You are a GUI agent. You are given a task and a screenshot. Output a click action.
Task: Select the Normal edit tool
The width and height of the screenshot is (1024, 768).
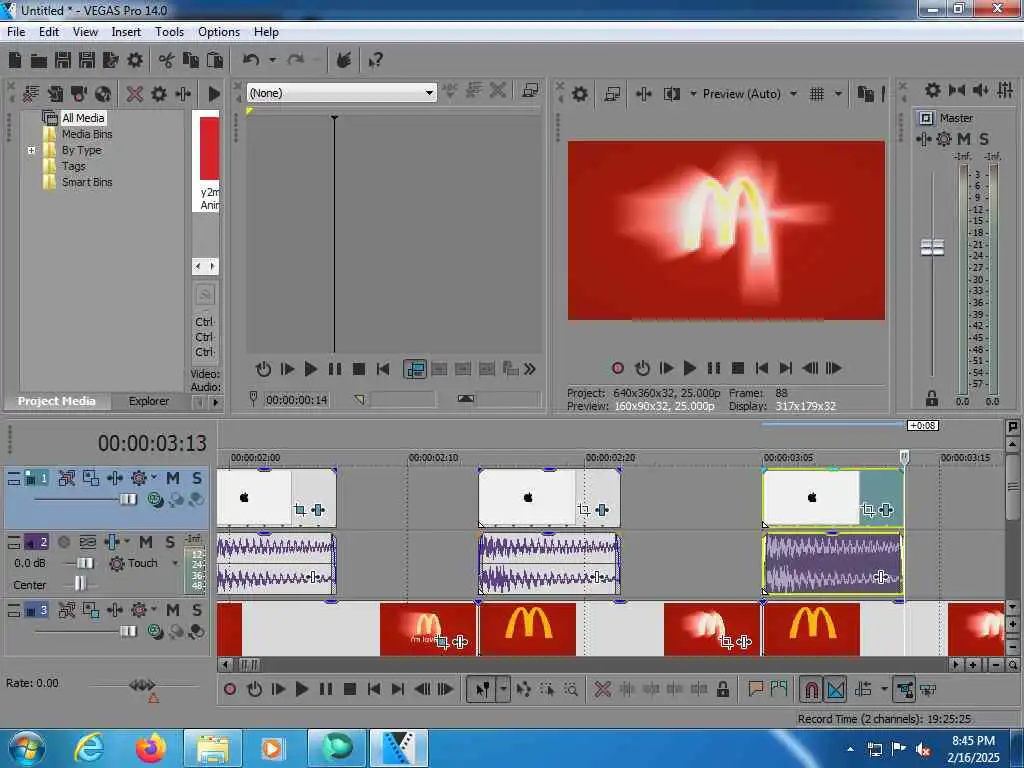(483, 690)
